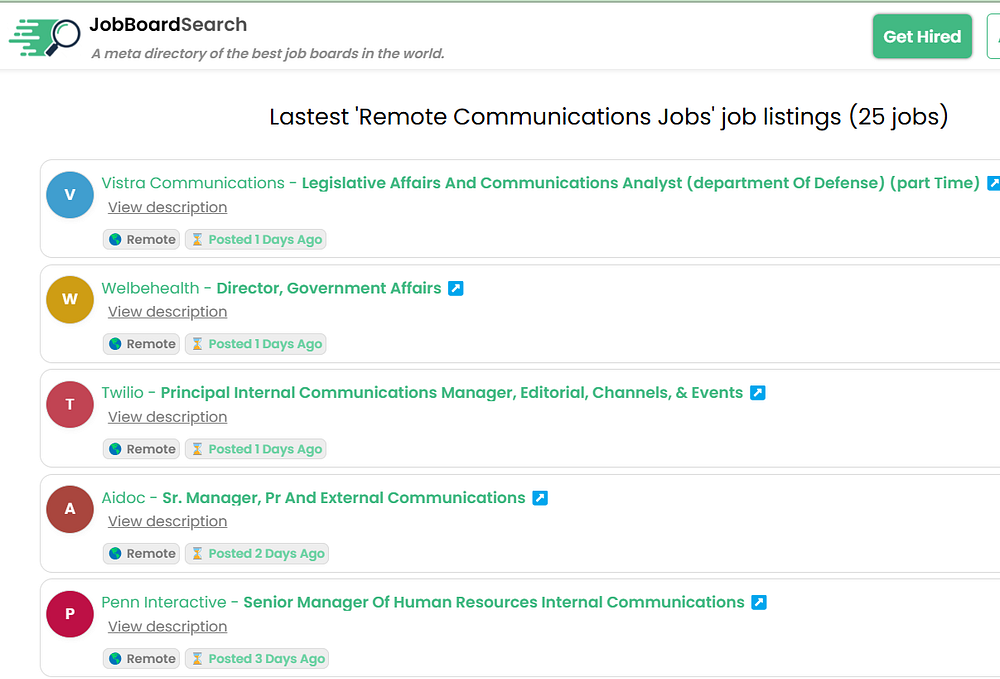Expand View description for Welbehealth job
Viewport: 1000px width, 679px height.
[x=167, y=312]
